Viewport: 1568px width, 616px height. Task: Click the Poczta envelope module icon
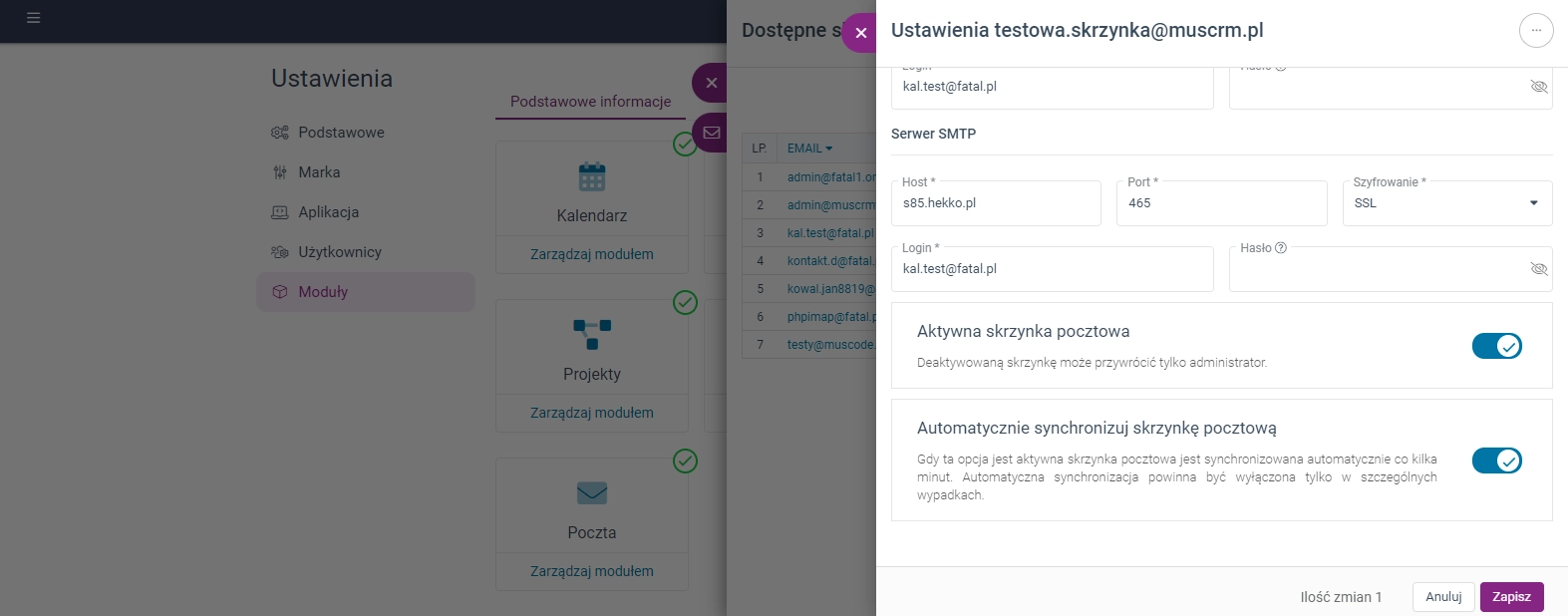click(x=592, y=492)
